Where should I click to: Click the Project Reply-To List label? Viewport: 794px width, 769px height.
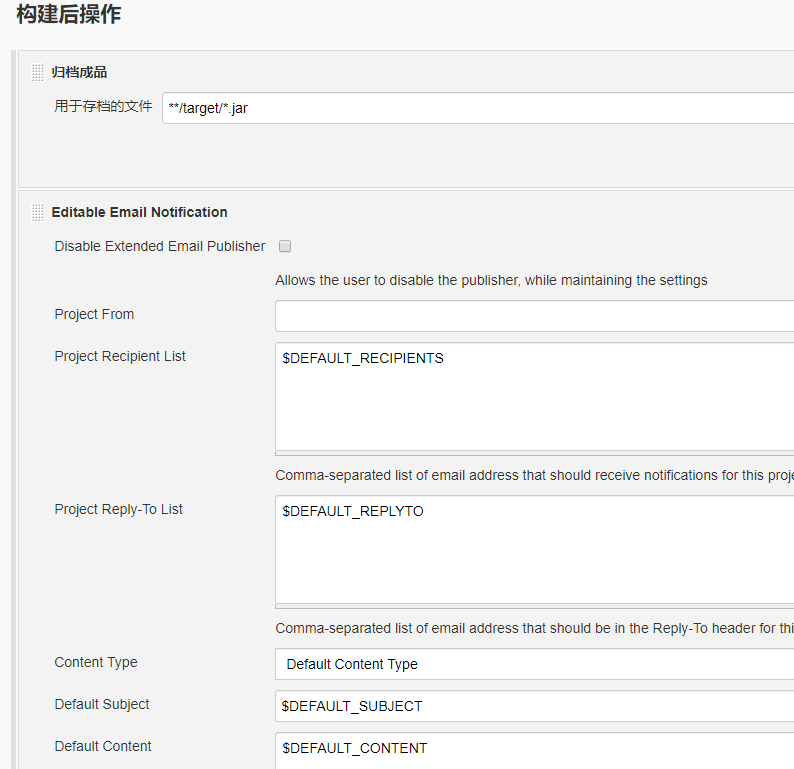tap(118, 509)
